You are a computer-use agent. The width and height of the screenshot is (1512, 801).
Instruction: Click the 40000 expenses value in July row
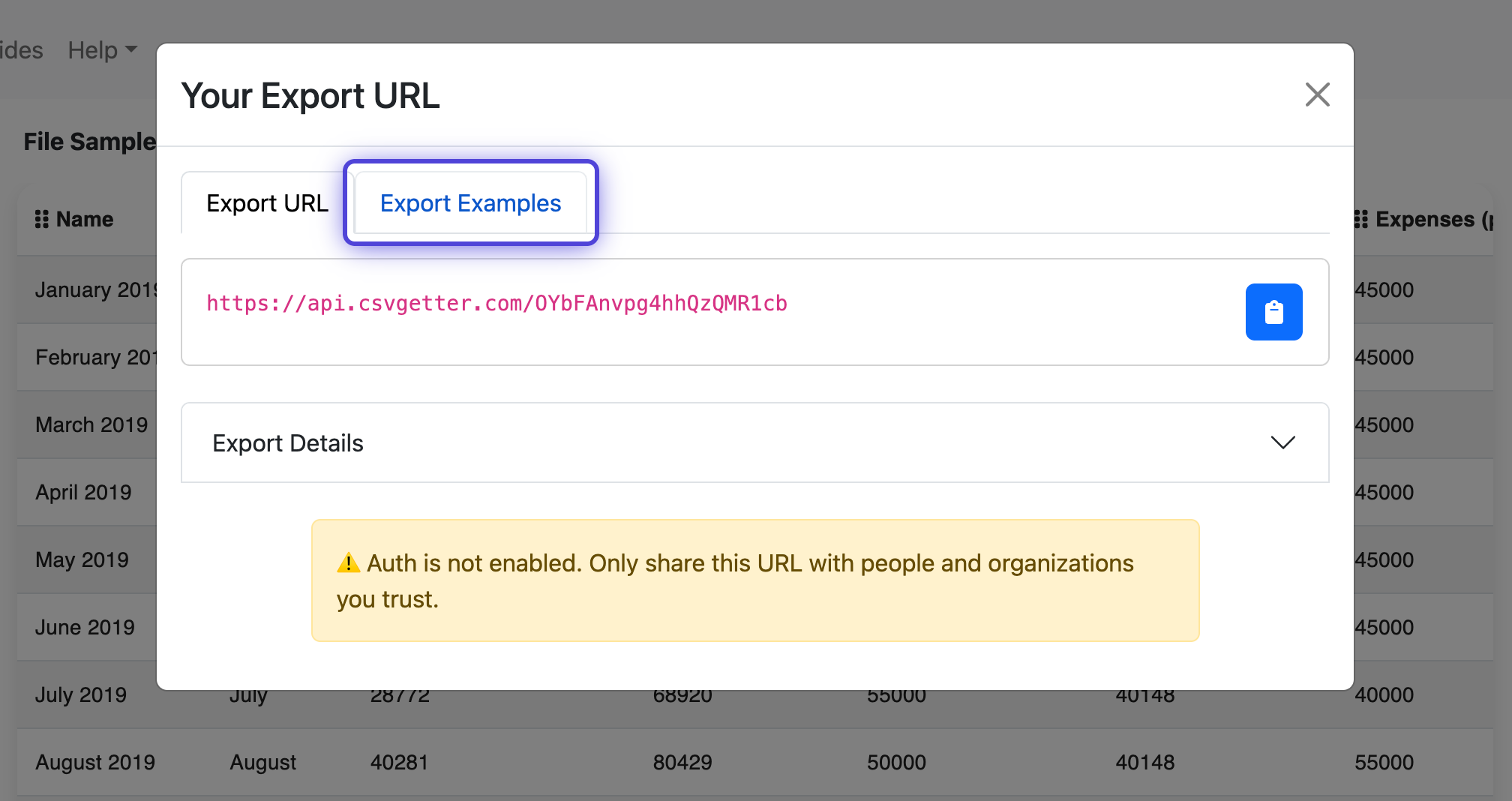[1384, 694]
